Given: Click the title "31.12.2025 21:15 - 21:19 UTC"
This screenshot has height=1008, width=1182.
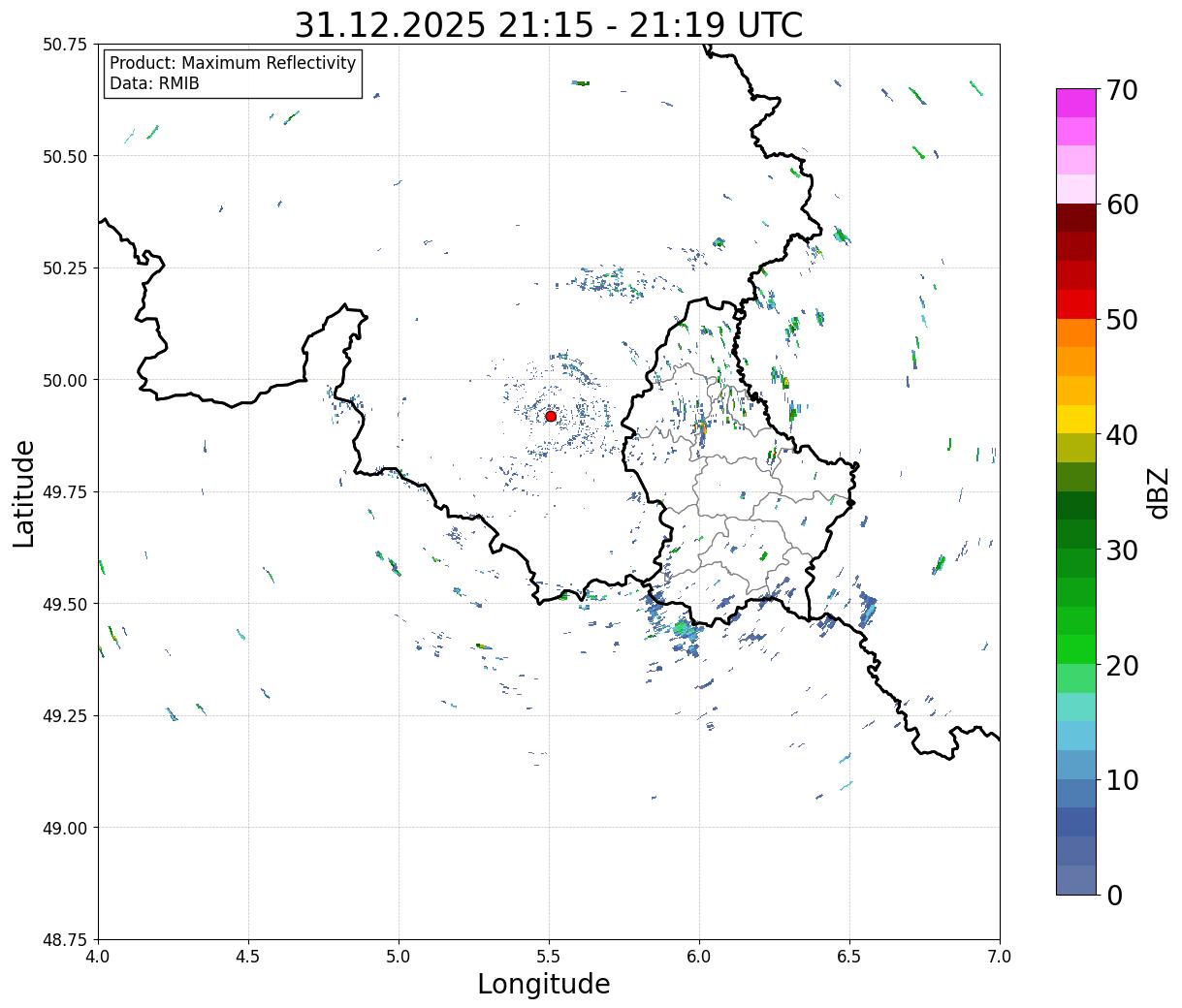Looking at the screenshot, I should point(548,24).
